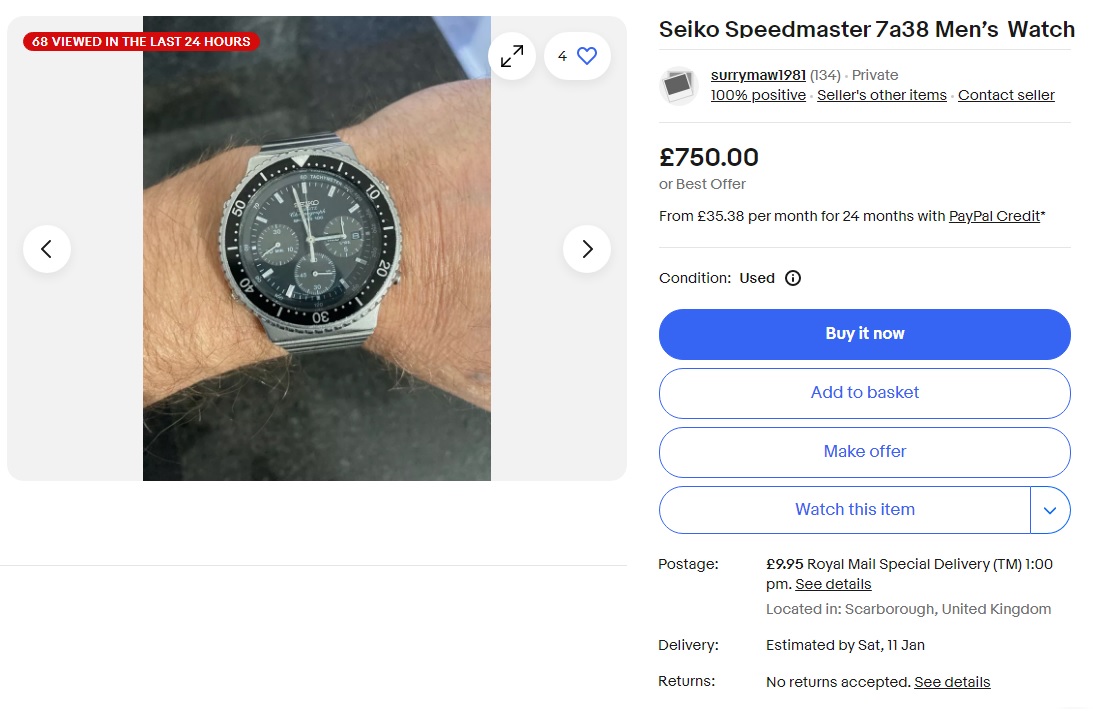Viewport: 1103px width, 712px height.
Task: Open postage See details link
Action: [x=833, y=584]
